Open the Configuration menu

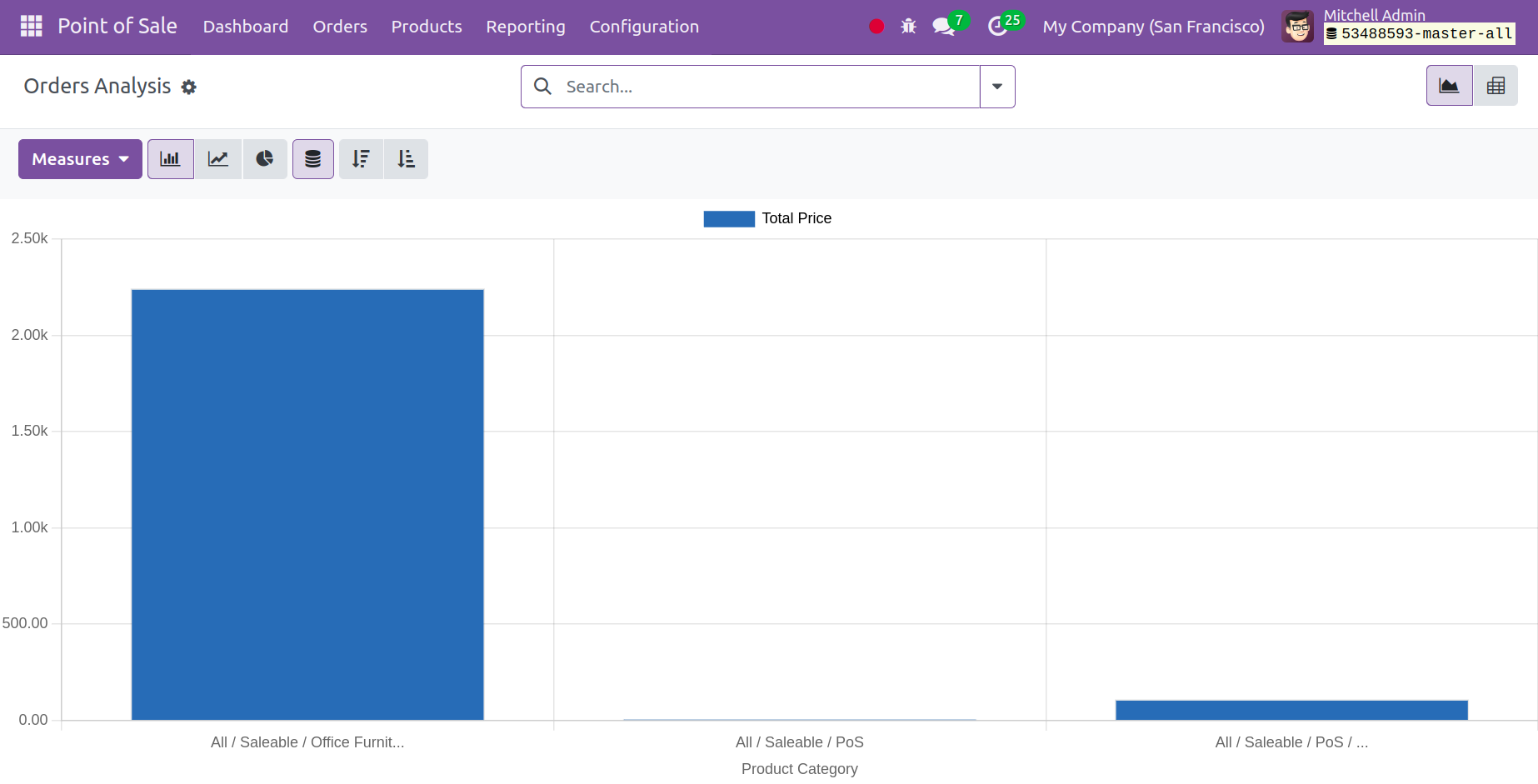point(644,27)
